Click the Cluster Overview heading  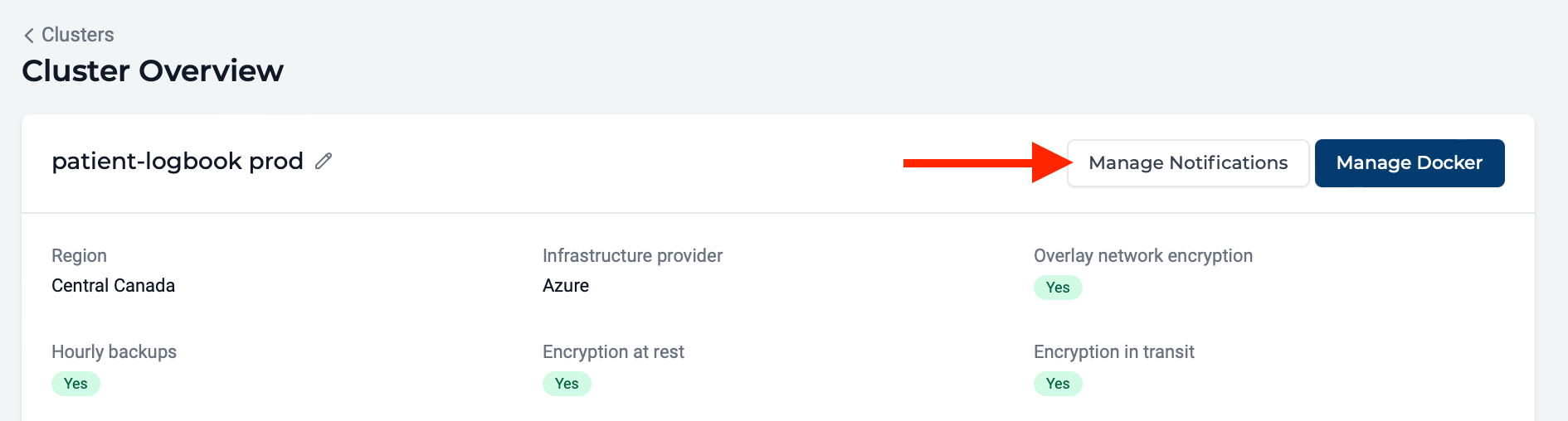tap(153, 71)
